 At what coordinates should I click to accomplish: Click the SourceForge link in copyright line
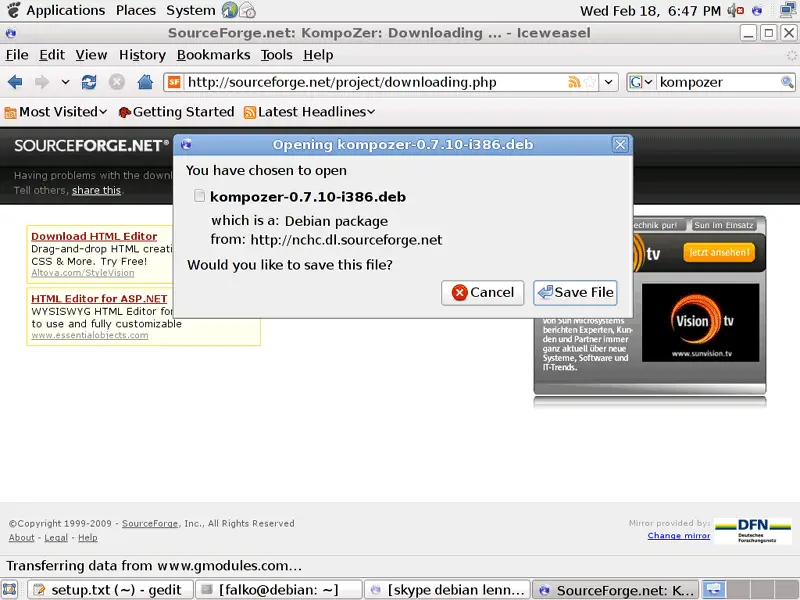point(150,523)
